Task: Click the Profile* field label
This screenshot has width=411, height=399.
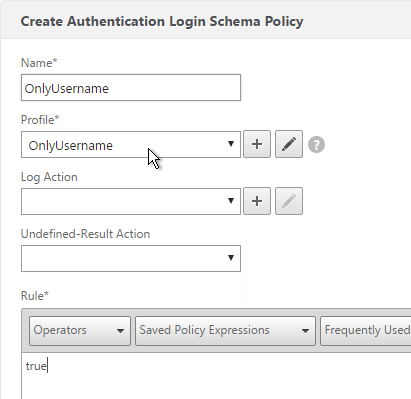Action: tap(40, 120)
